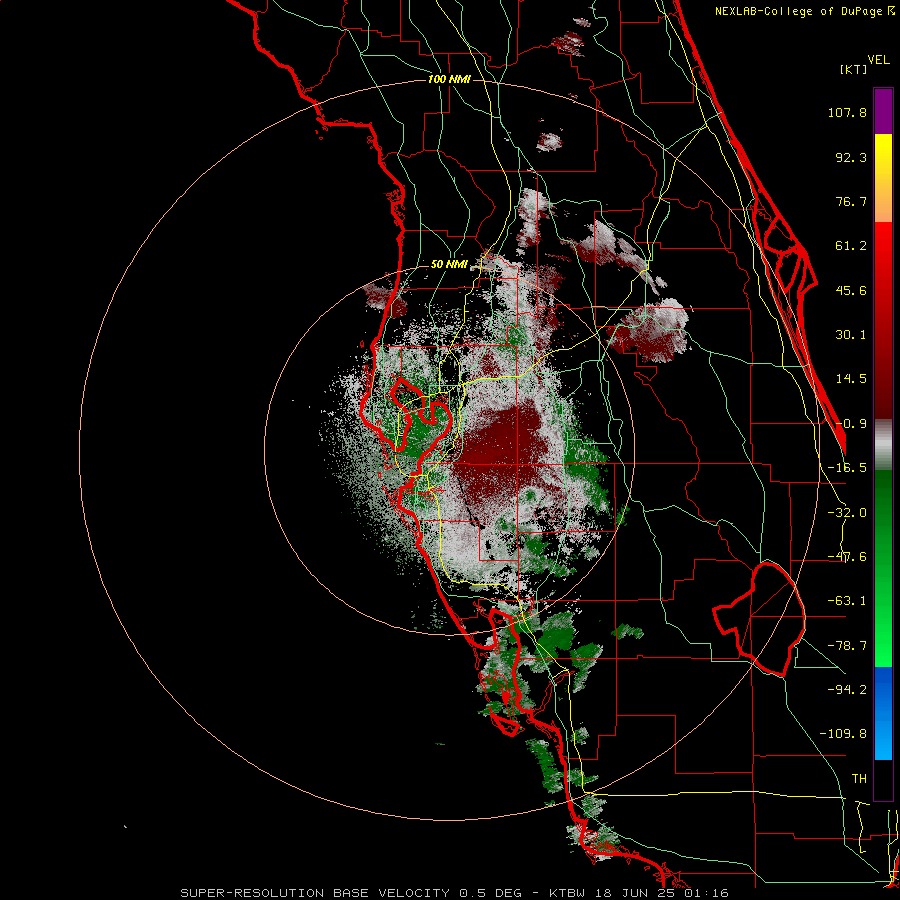Click the Lake Okeechobee red outline
900x900 pixels.
pos(759,619)
